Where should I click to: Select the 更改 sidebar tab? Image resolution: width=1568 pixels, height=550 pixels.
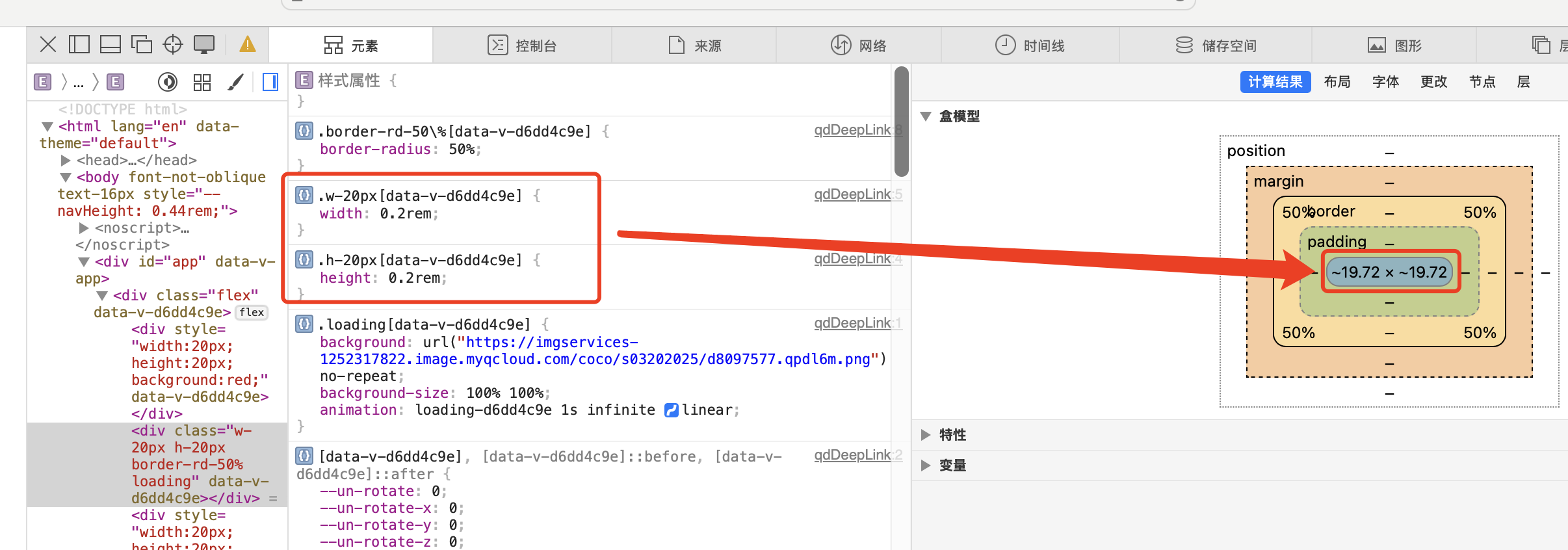(1433, 82)
